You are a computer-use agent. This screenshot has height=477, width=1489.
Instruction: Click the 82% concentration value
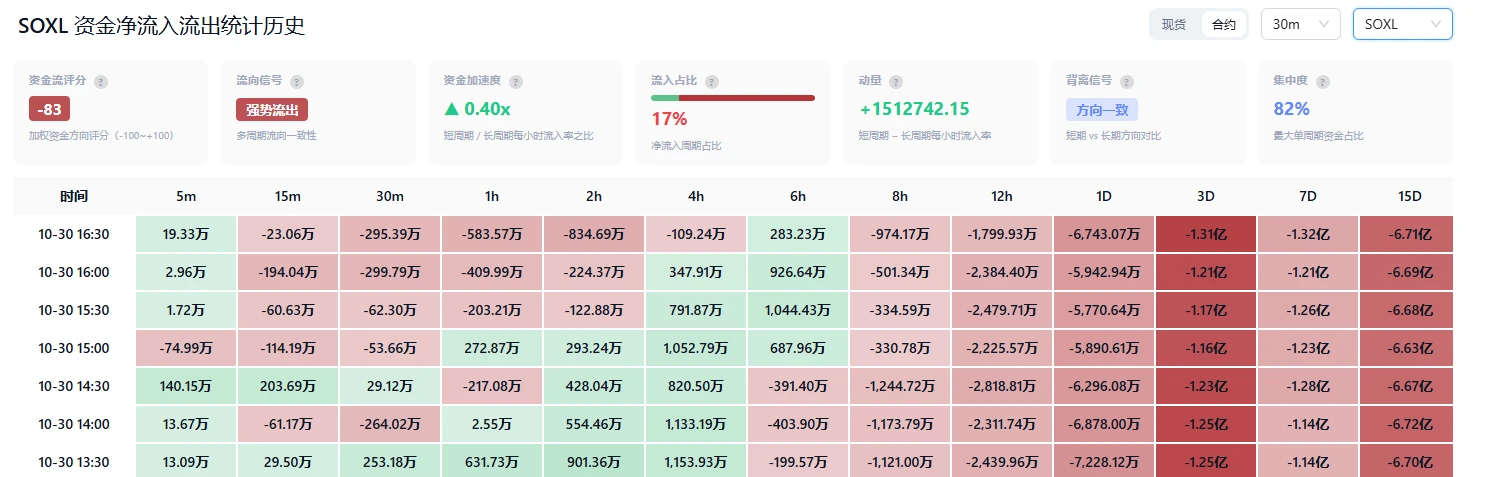(x=1291, y=109)
